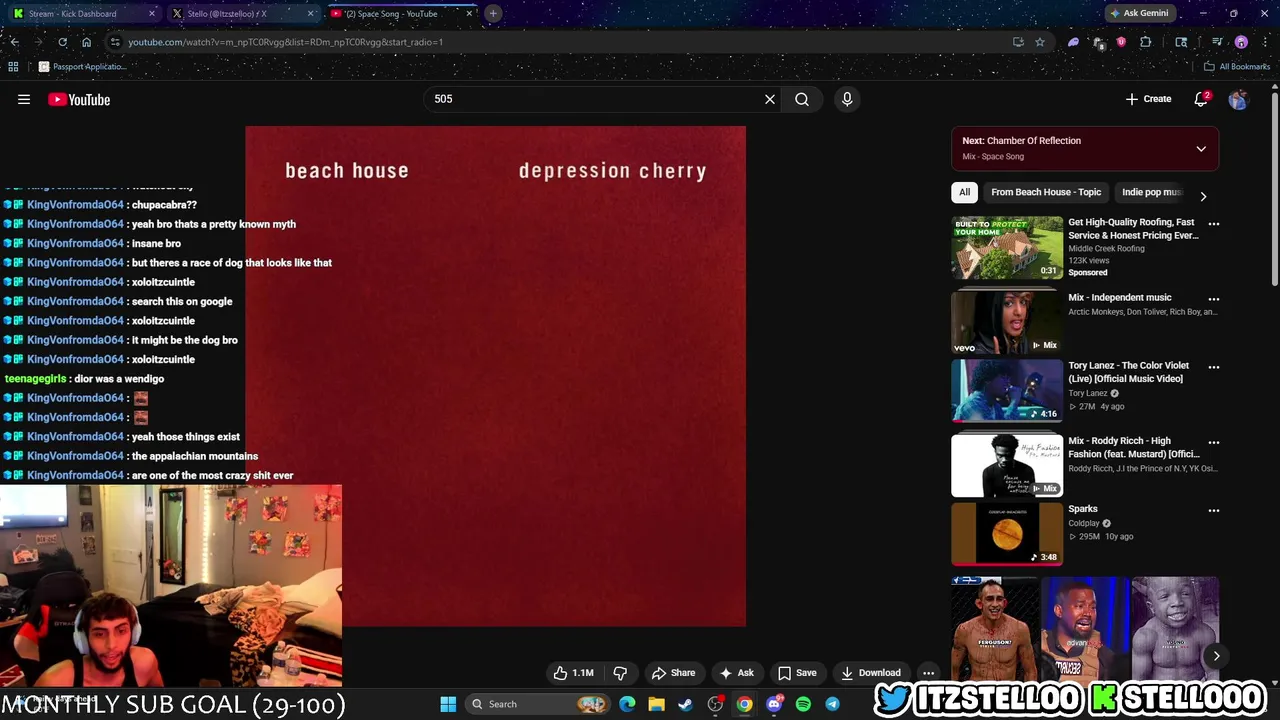Open the YouTube account avatar menu
This screenshot has height=720, width=1280.
[1238, 99]
